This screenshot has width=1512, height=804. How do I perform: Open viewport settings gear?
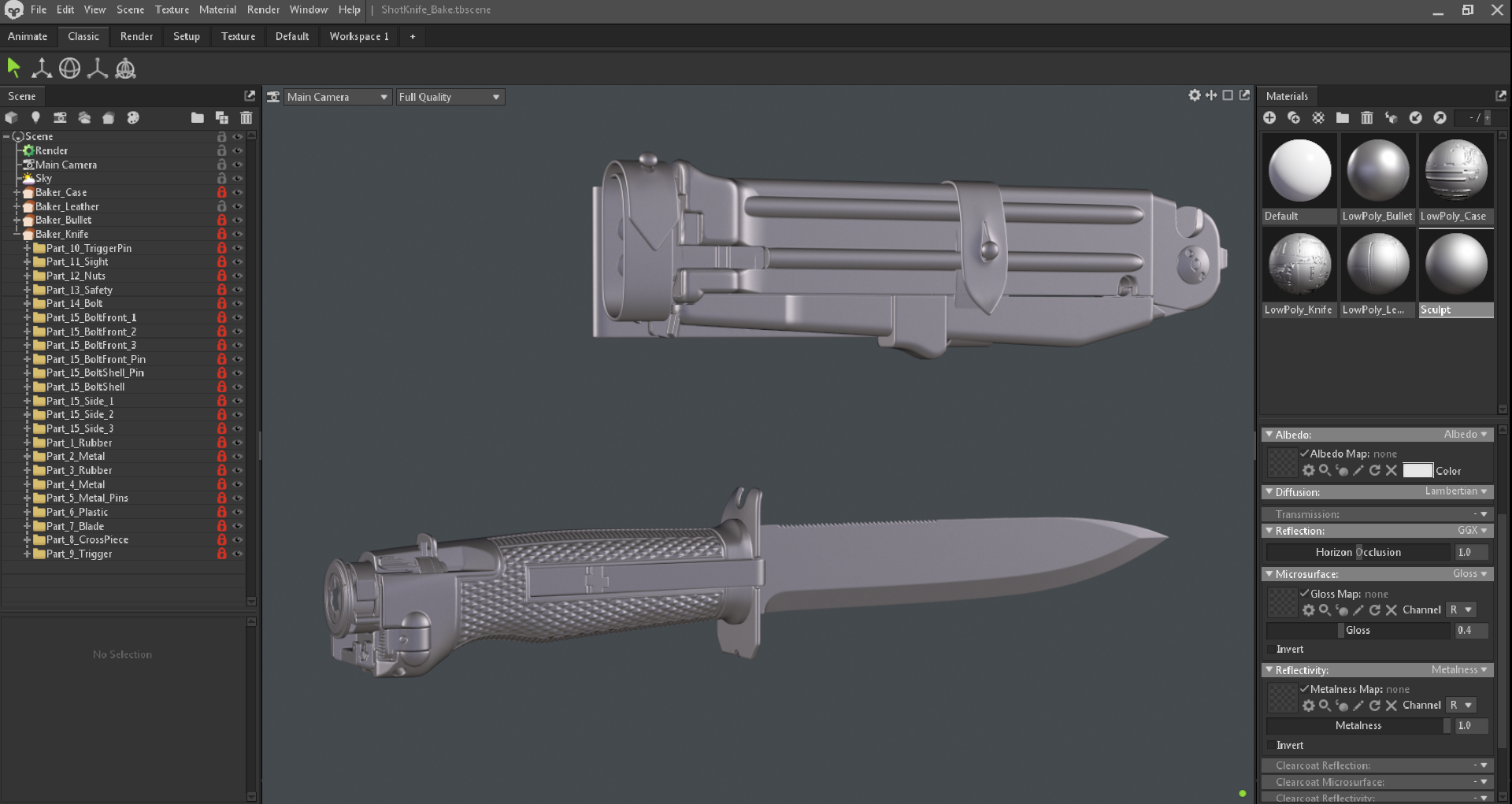1195,95
